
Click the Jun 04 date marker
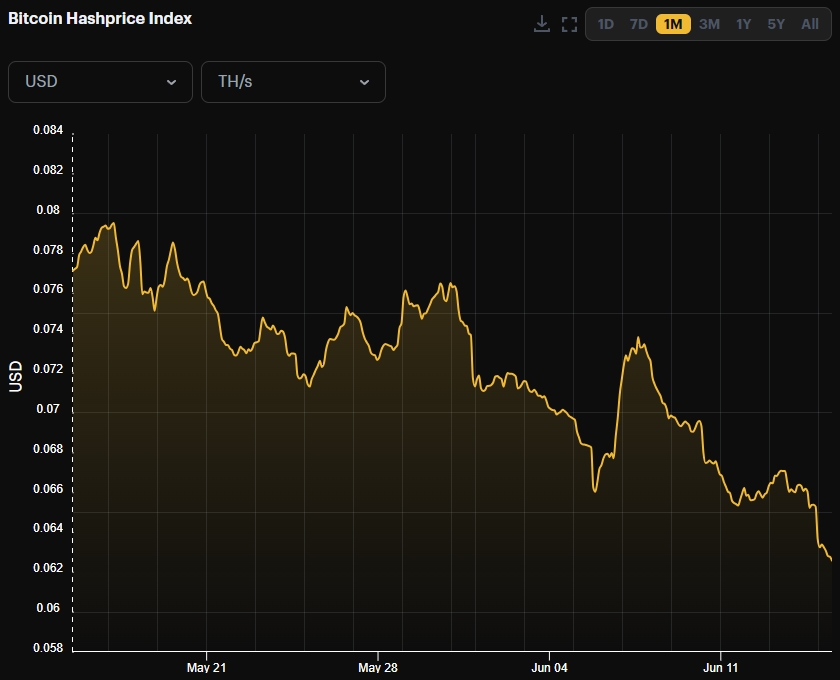(549, 667)
